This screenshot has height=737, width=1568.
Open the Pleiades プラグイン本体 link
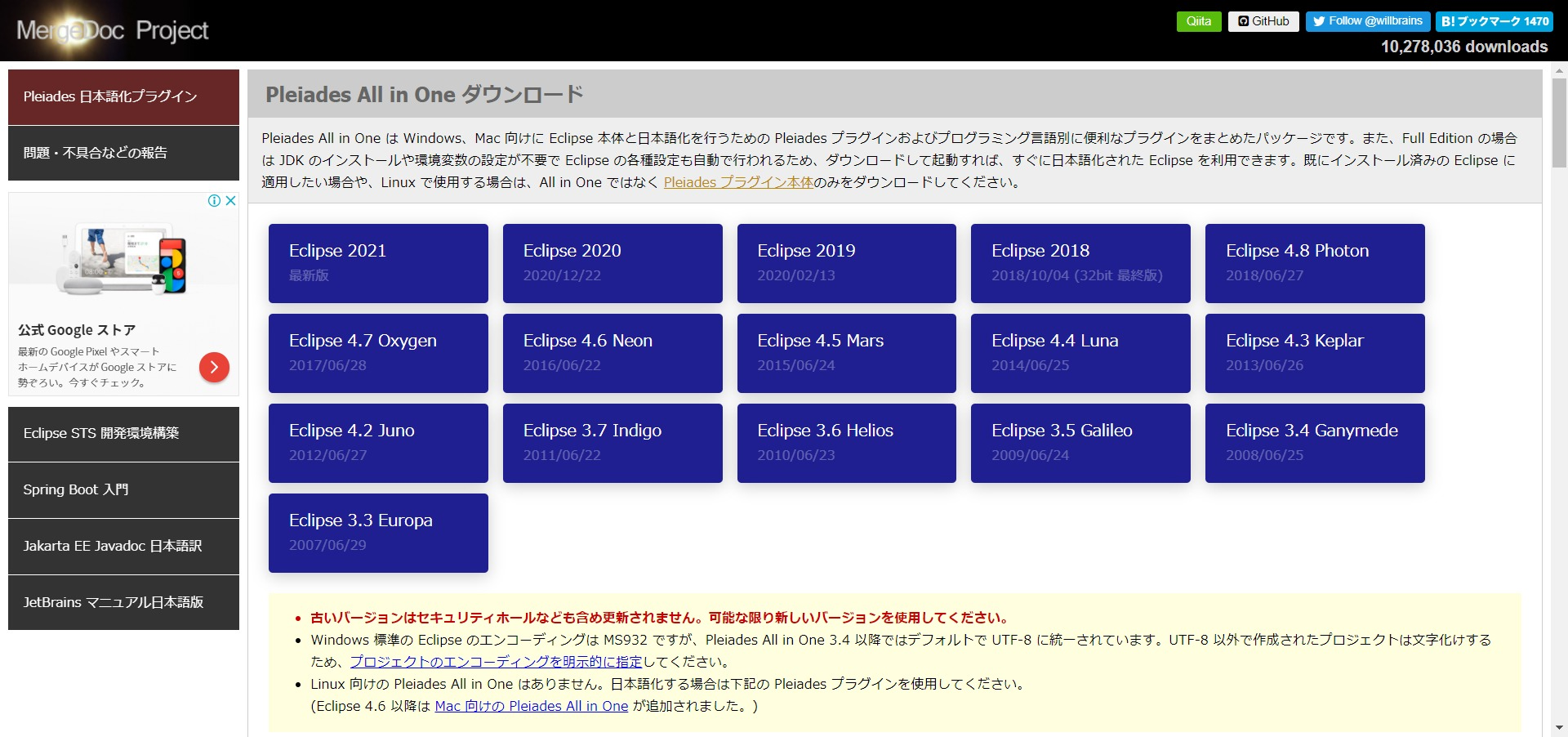[738, 182]
